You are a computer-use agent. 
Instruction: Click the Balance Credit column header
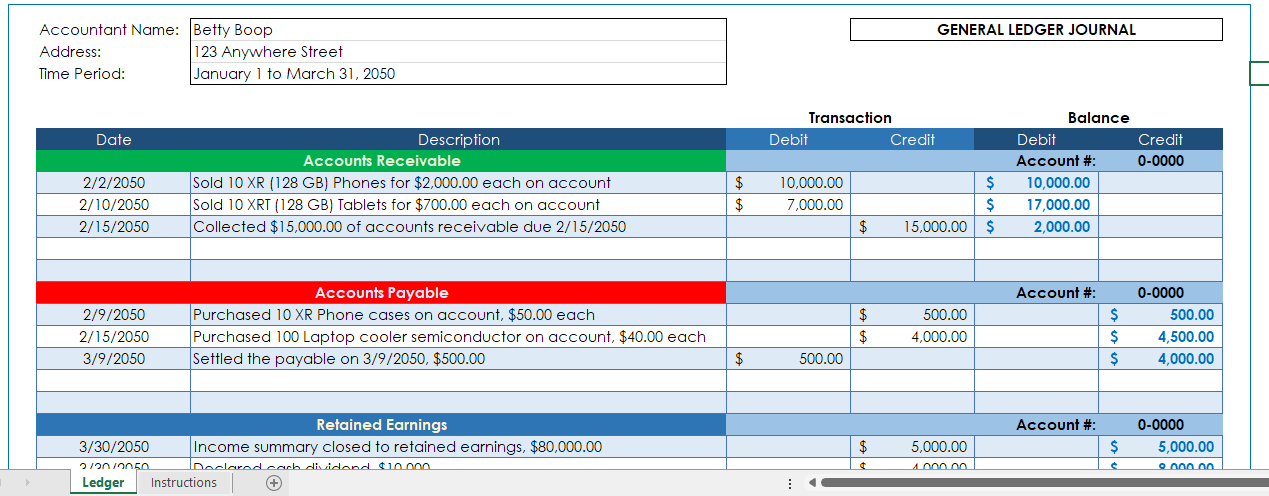tap(1160, 140)
